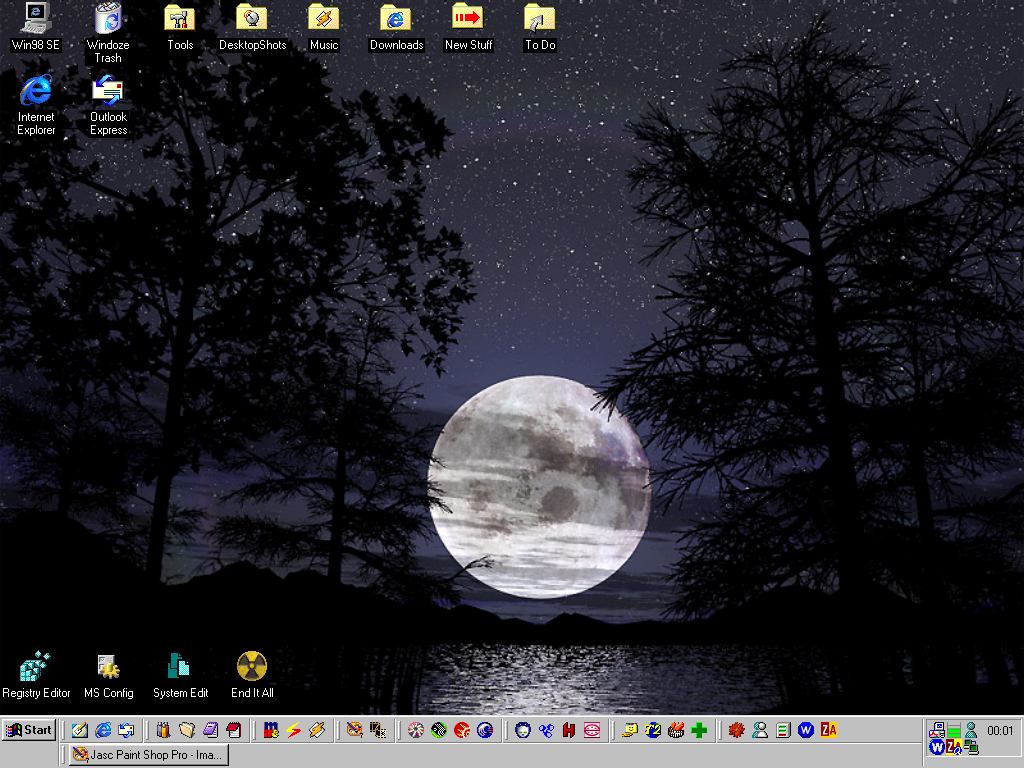Click the system tray clock
1024x768 pixels.
(x=1000, y=731)
